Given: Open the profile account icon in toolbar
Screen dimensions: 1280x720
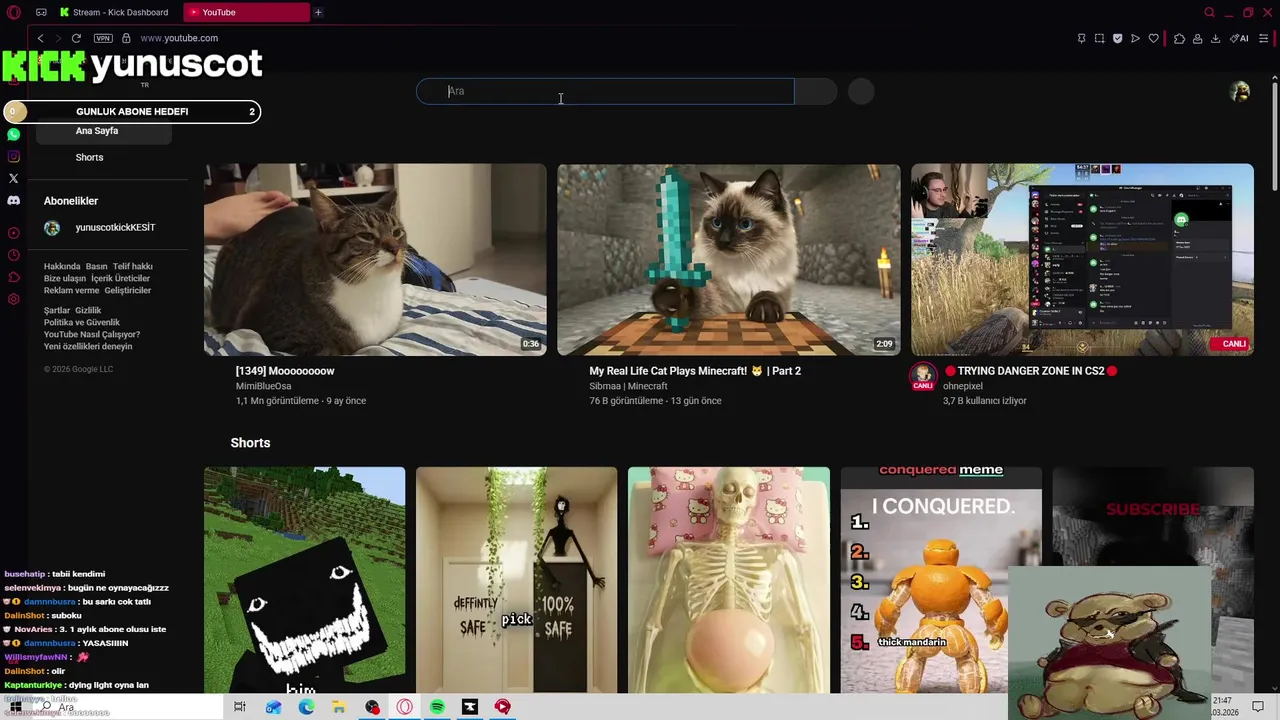Looking at the screenshot, I should 1197,38.
